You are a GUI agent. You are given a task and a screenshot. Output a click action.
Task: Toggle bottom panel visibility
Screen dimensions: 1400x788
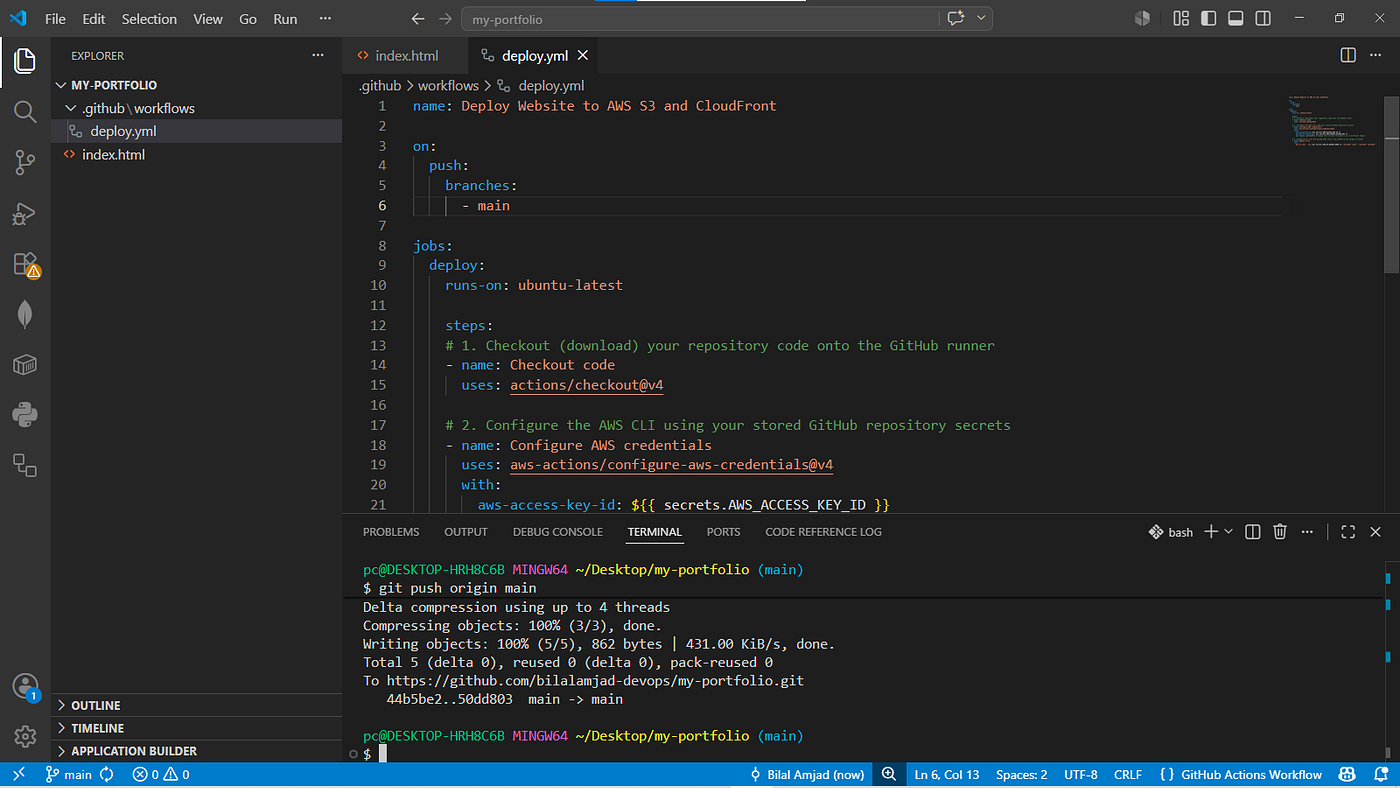coord(1236,18)
